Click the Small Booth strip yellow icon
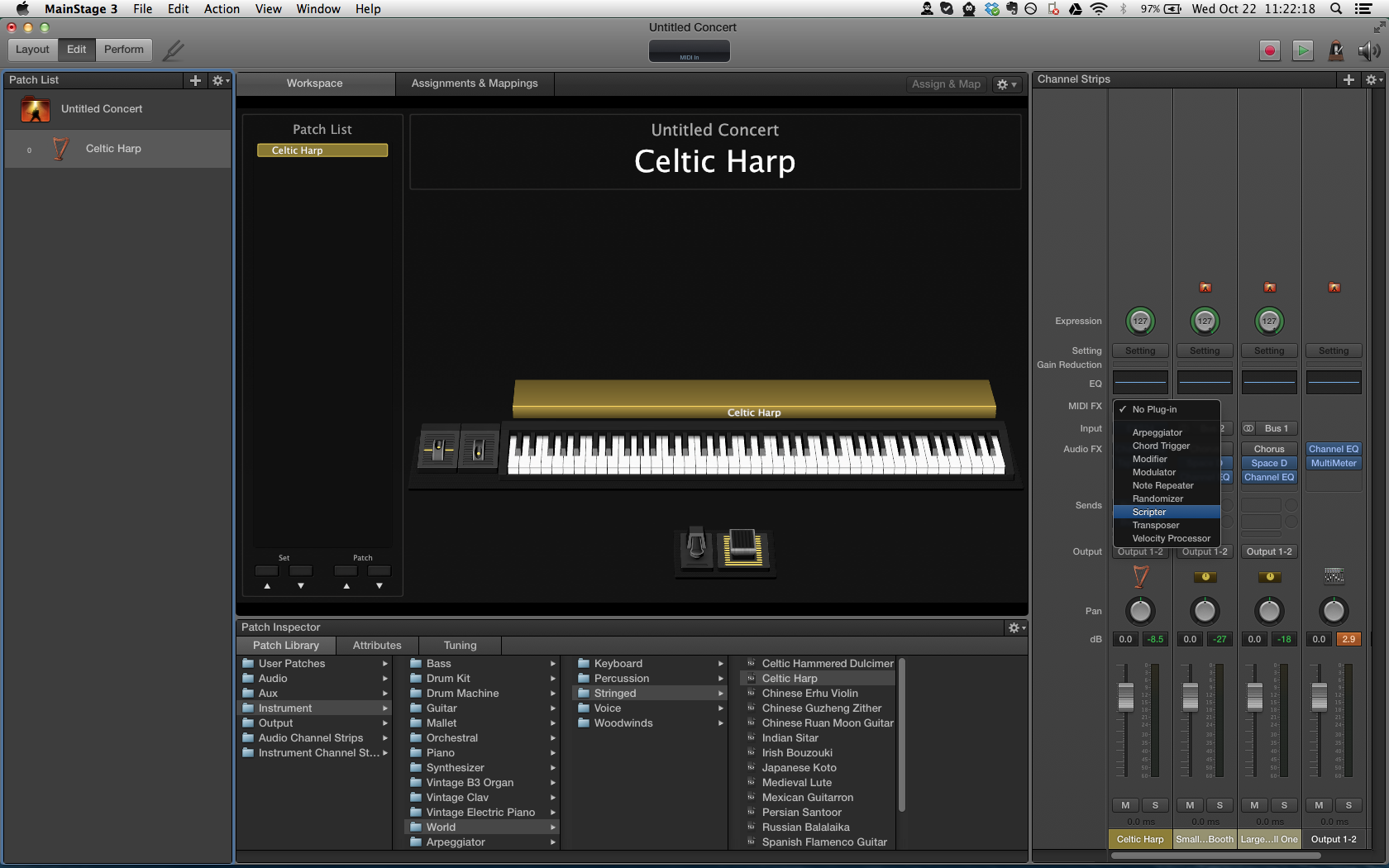This screenshot has width=1389, height=868. pos(1205,577)
